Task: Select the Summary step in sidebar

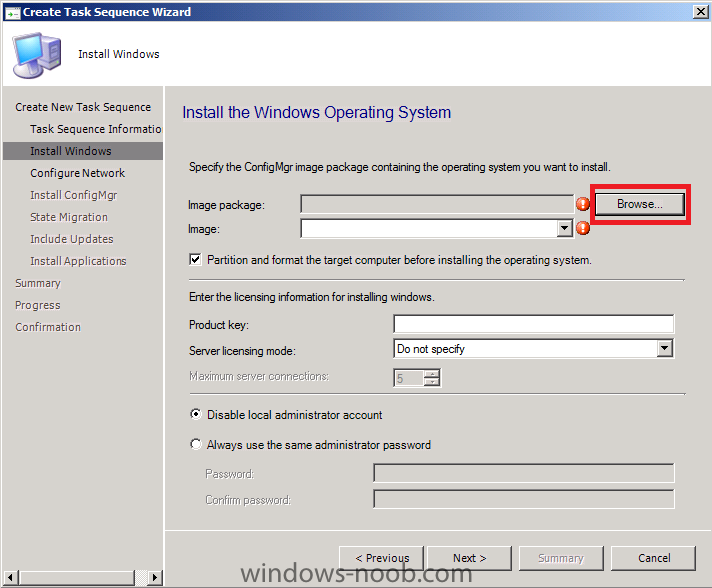Action: coord(38,283)
